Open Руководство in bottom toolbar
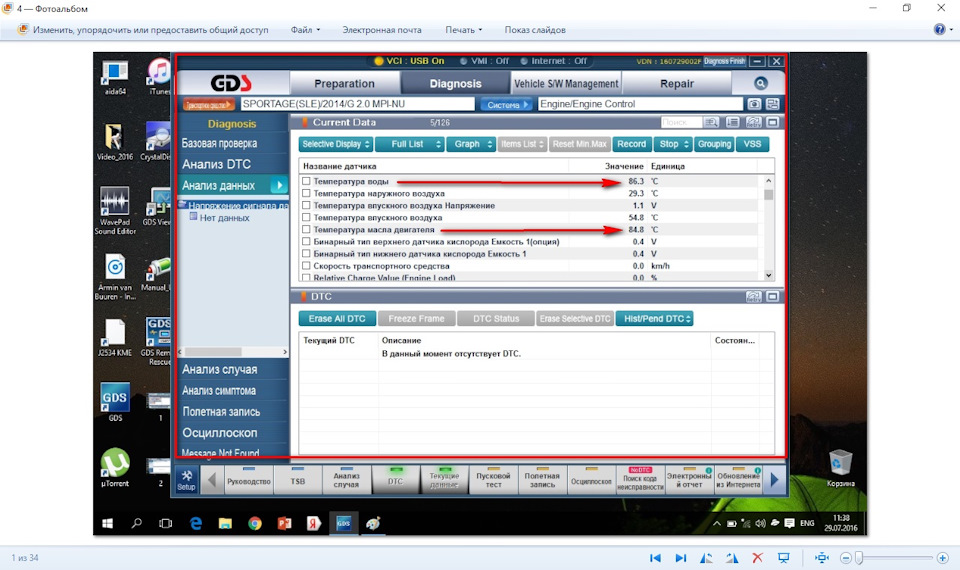 [x=249, y=480]
